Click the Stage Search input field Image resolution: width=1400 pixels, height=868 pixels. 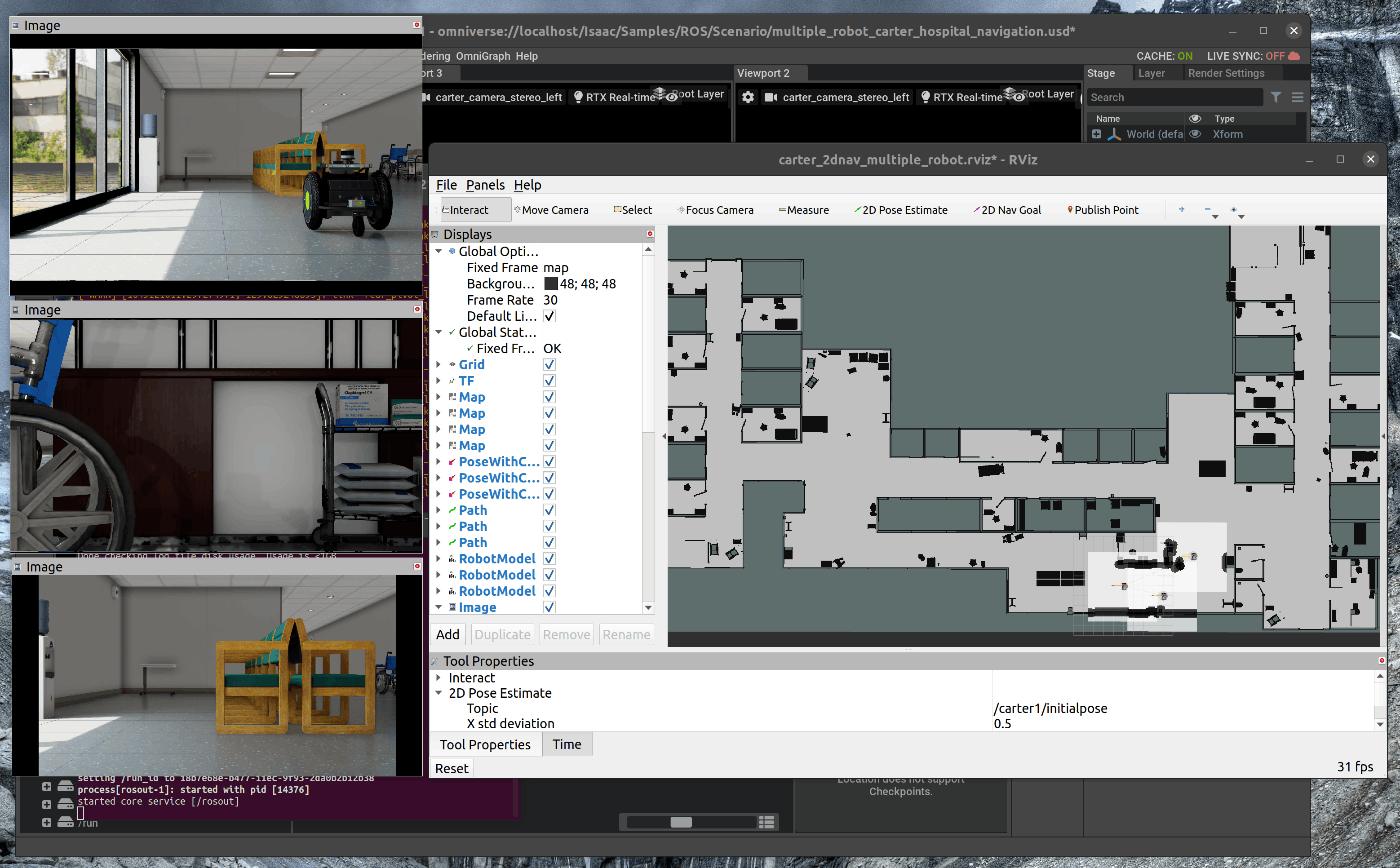1175,97
